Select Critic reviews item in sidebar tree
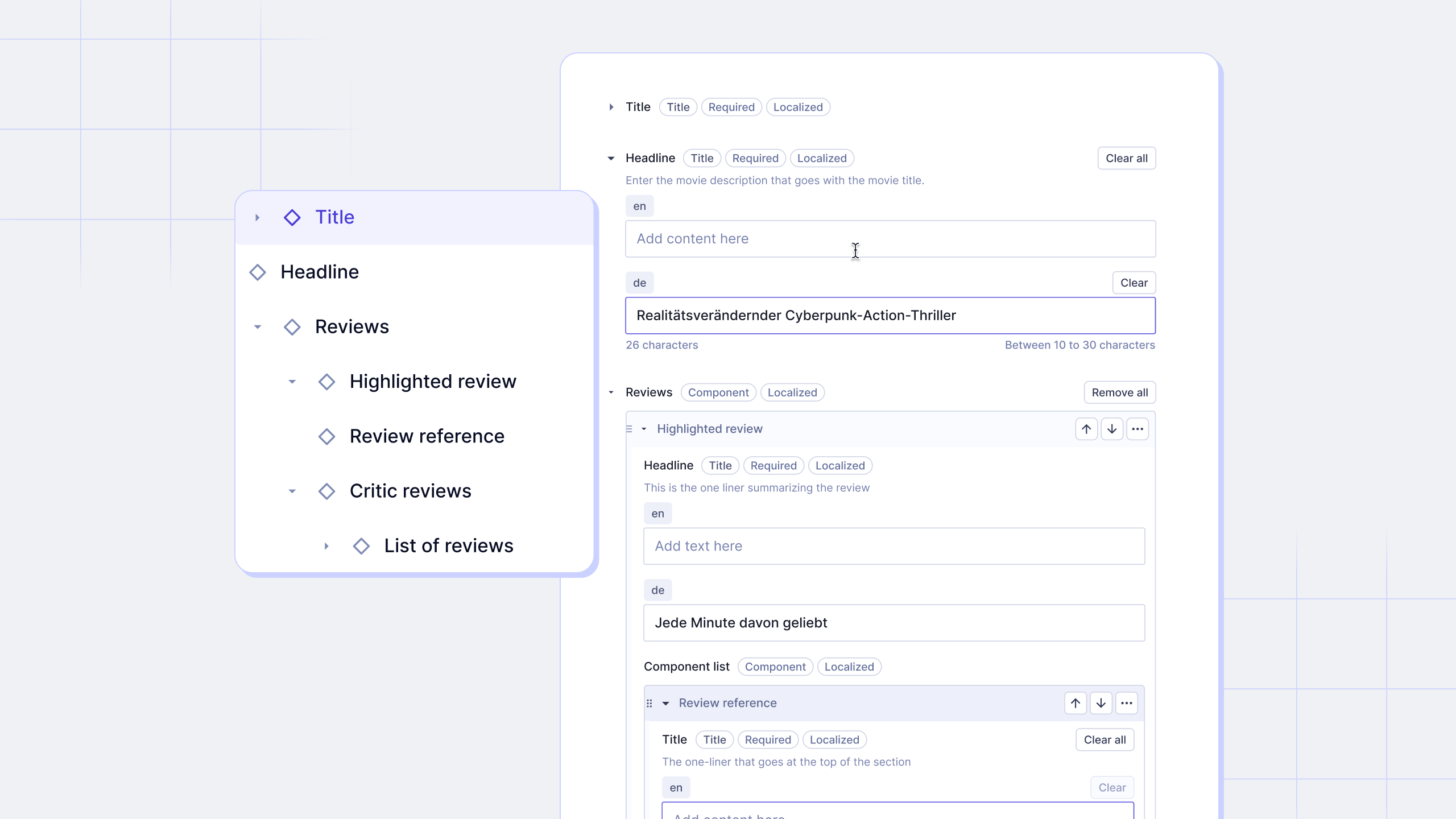 coord(411,490)
